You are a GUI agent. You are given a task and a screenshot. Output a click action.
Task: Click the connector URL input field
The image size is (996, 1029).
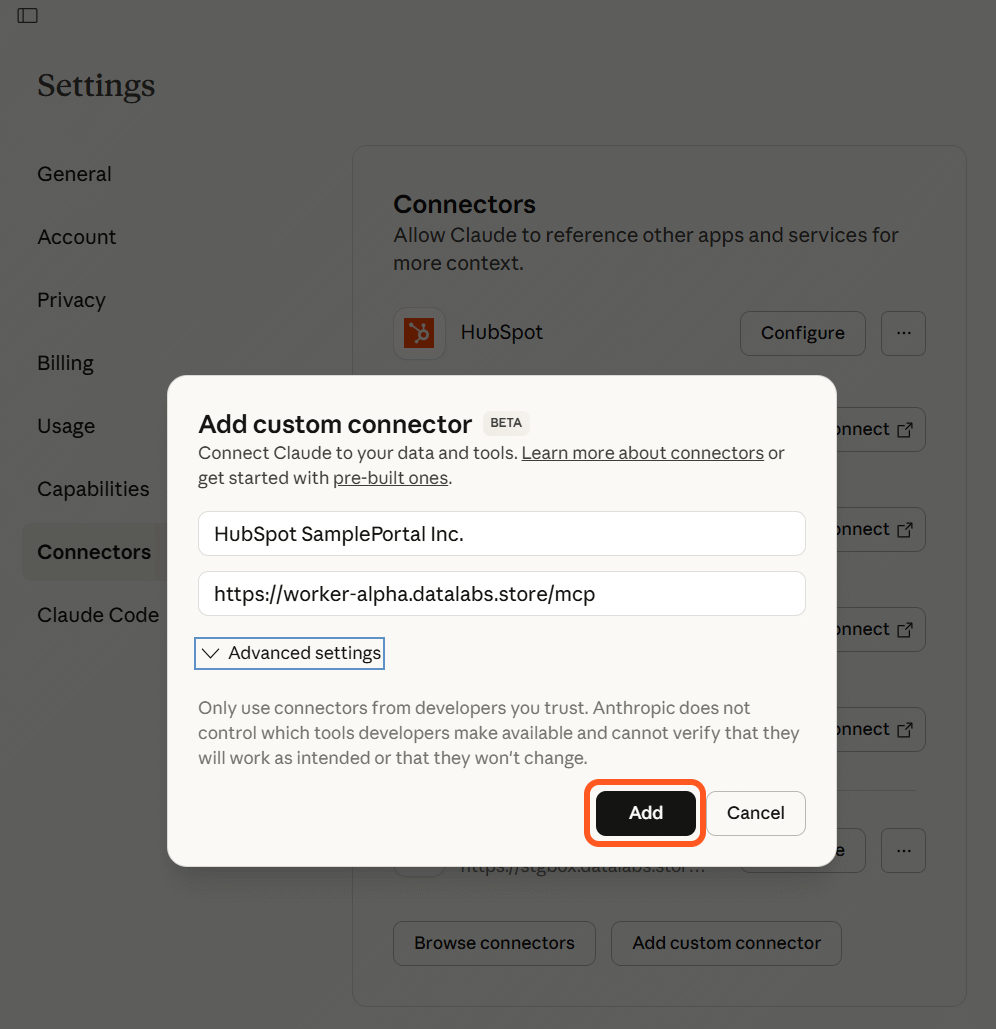pyautogui.click(x=501, y=593)
